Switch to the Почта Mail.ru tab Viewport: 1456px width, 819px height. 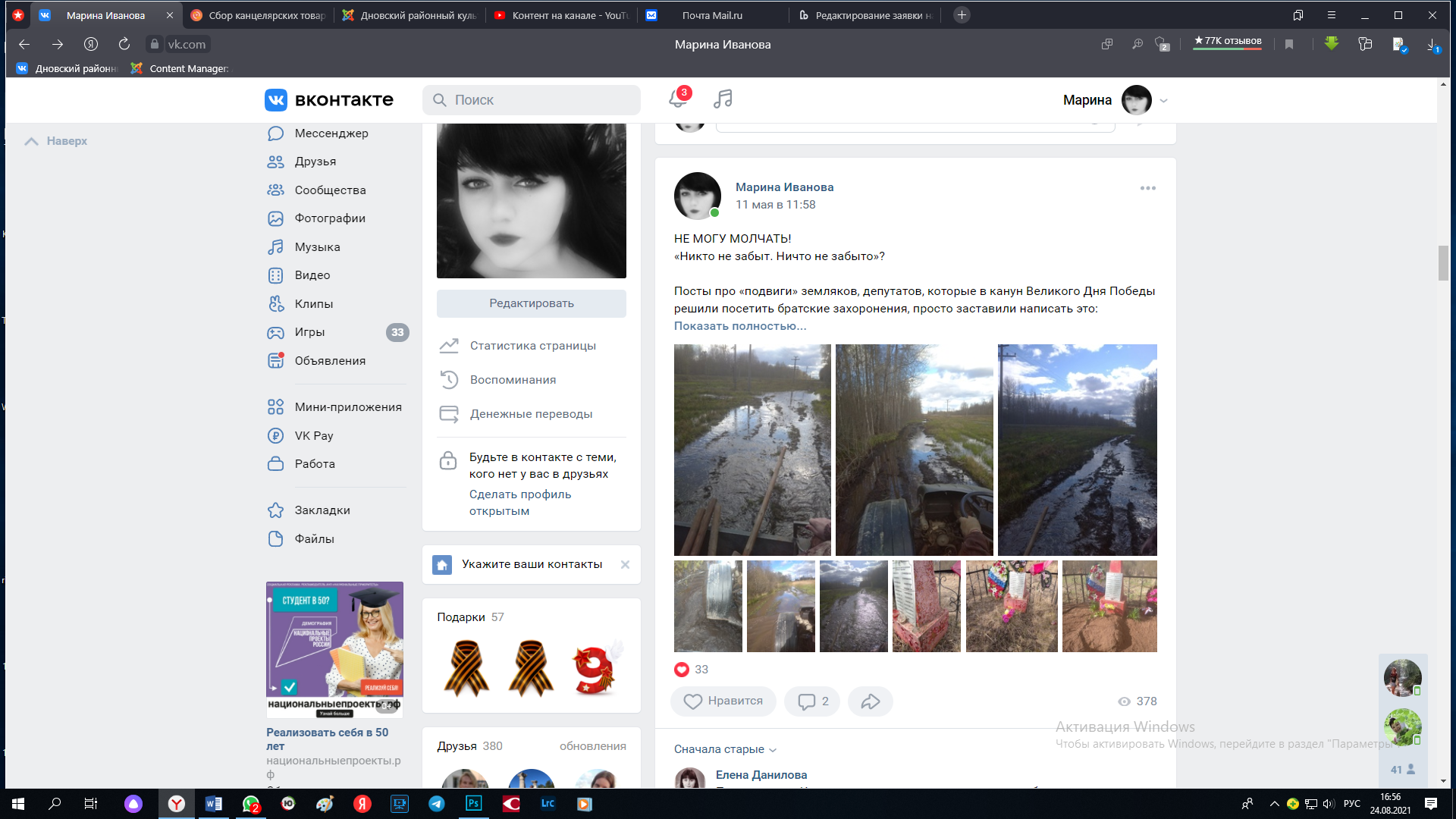(711, 15)
